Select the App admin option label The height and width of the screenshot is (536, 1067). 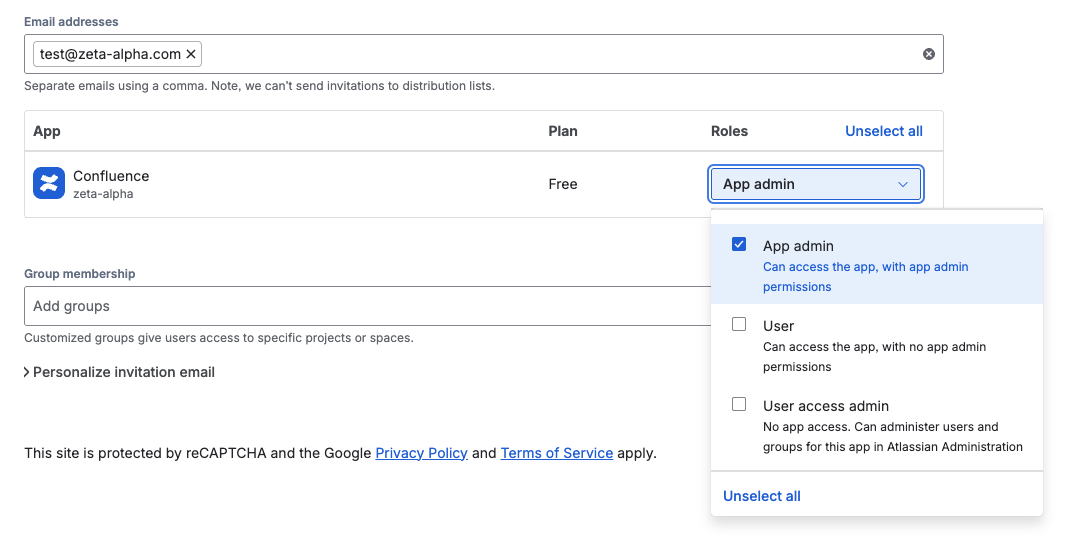click(x=798, y=246)
